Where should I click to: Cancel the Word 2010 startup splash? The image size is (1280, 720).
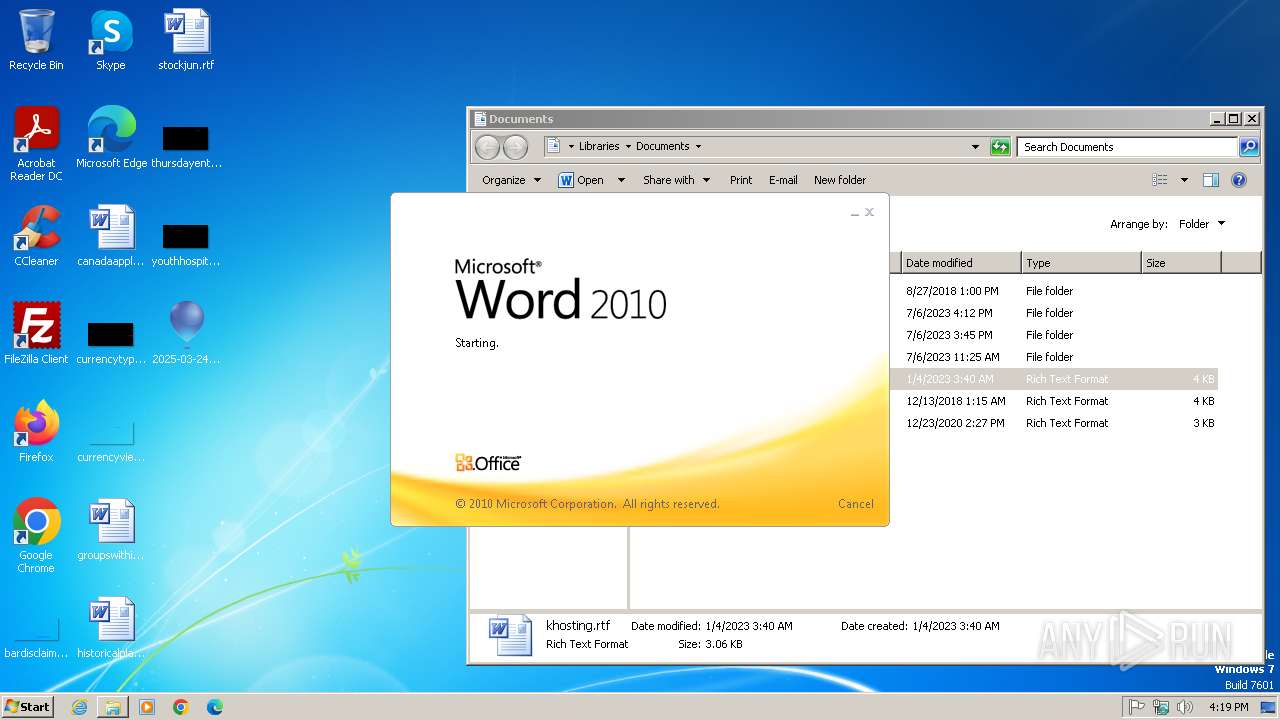click(856, 504)
